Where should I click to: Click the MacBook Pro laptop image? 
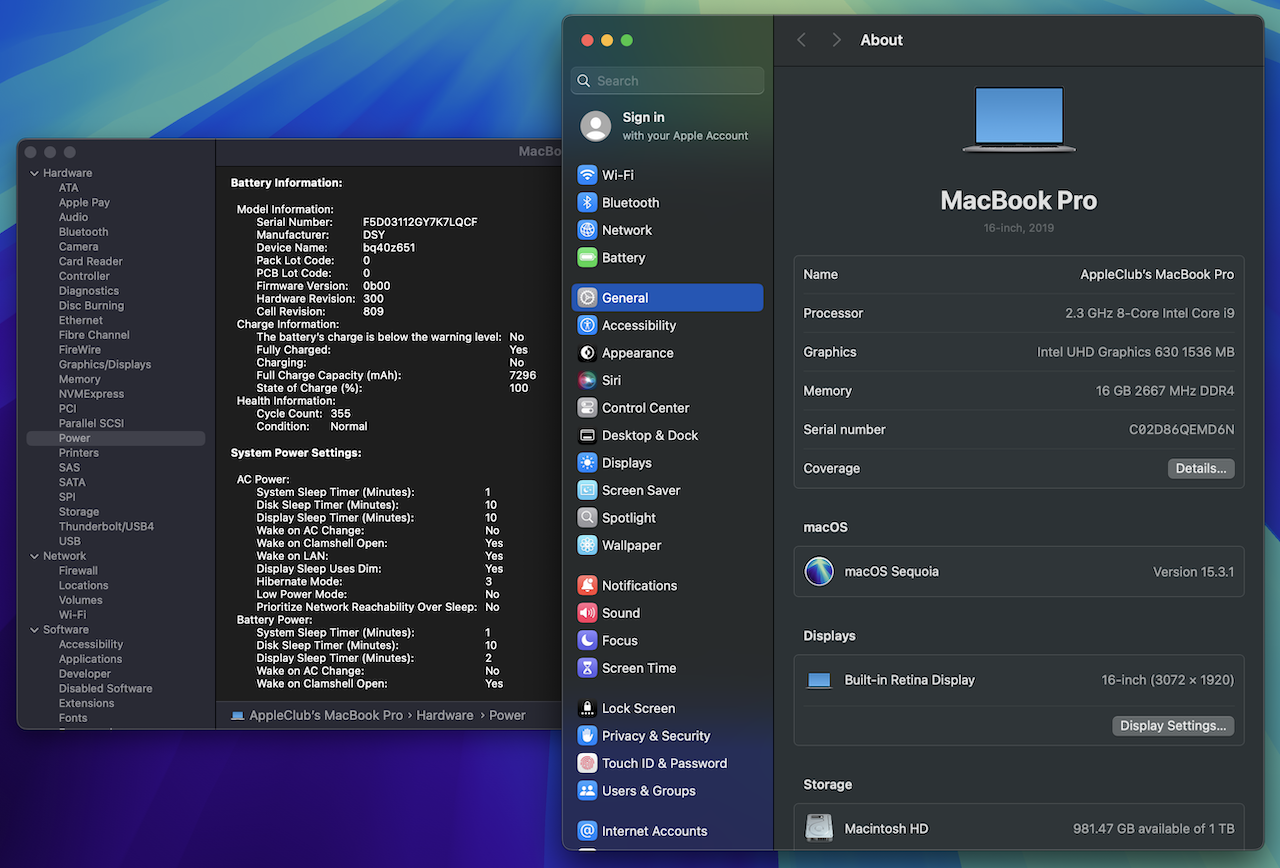coord(1019,119)
